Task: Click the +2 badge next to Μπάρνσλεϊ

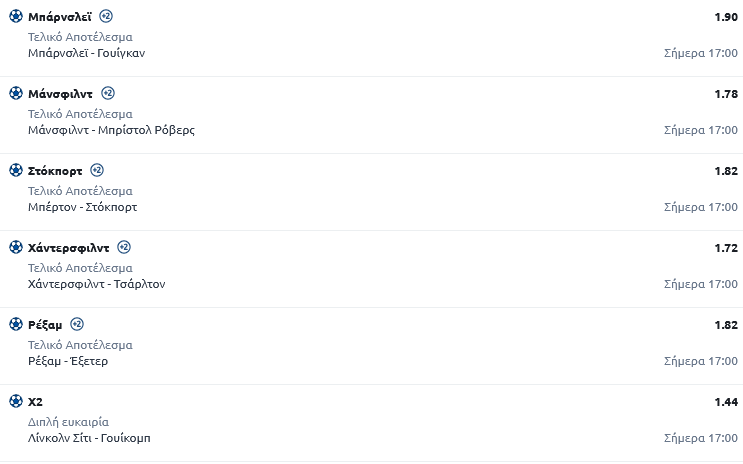Action: [107, 16]
